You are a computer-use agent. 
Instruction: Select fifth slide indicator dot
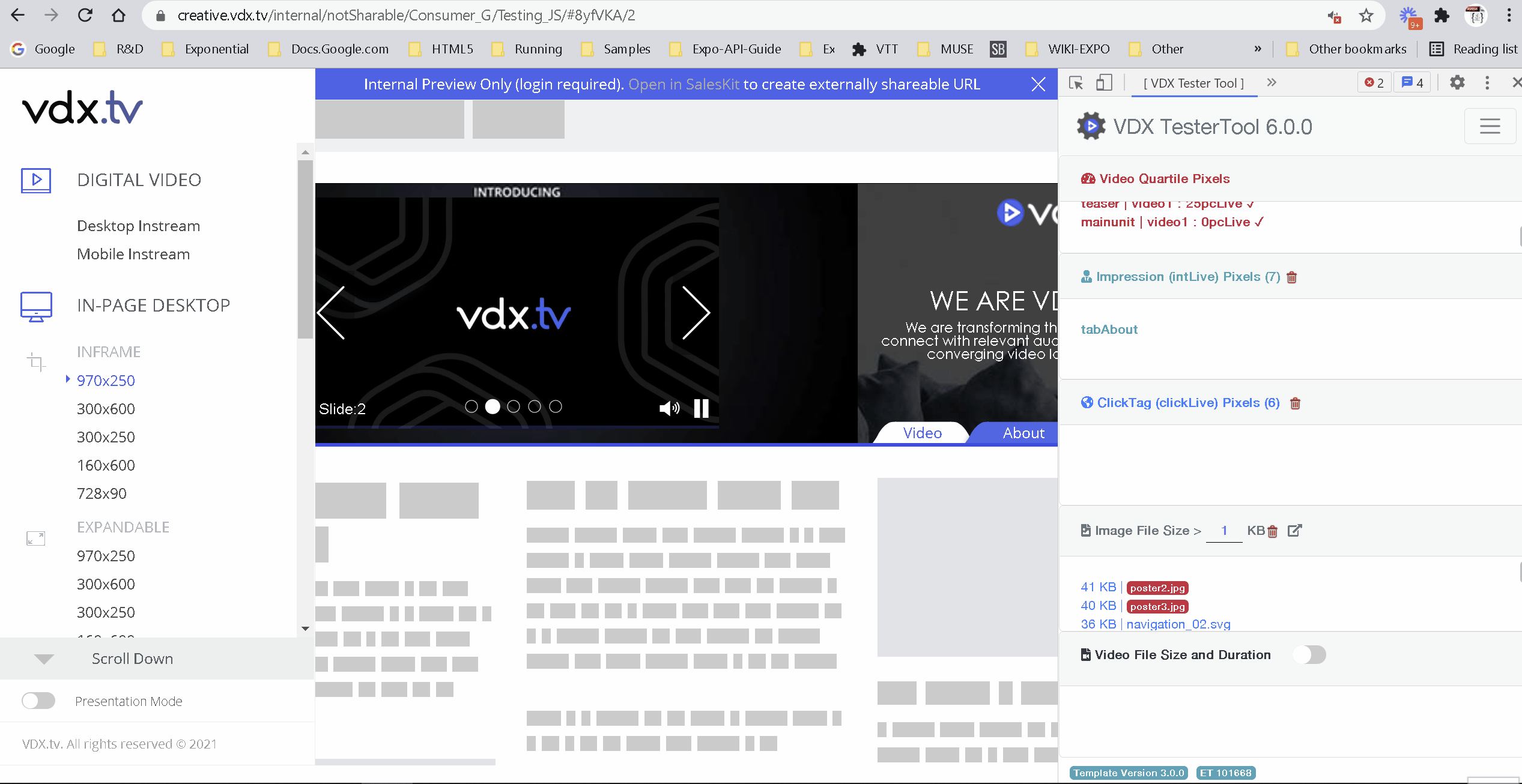point(556,407)
